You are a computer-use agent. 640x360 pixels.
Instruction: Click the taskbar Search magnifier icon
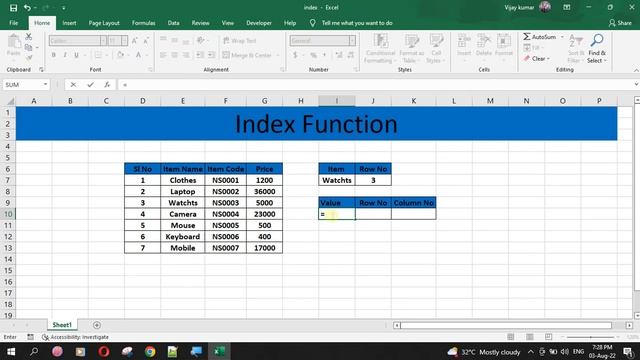(x=34, y=351)
